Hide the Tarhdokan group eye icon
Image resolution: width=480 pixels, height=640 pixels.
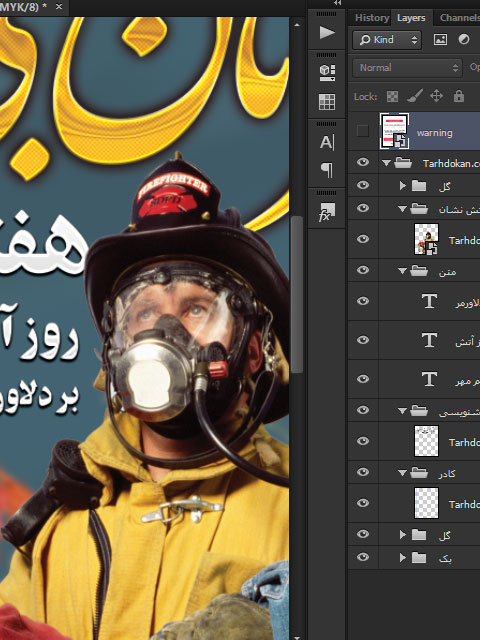363,162
